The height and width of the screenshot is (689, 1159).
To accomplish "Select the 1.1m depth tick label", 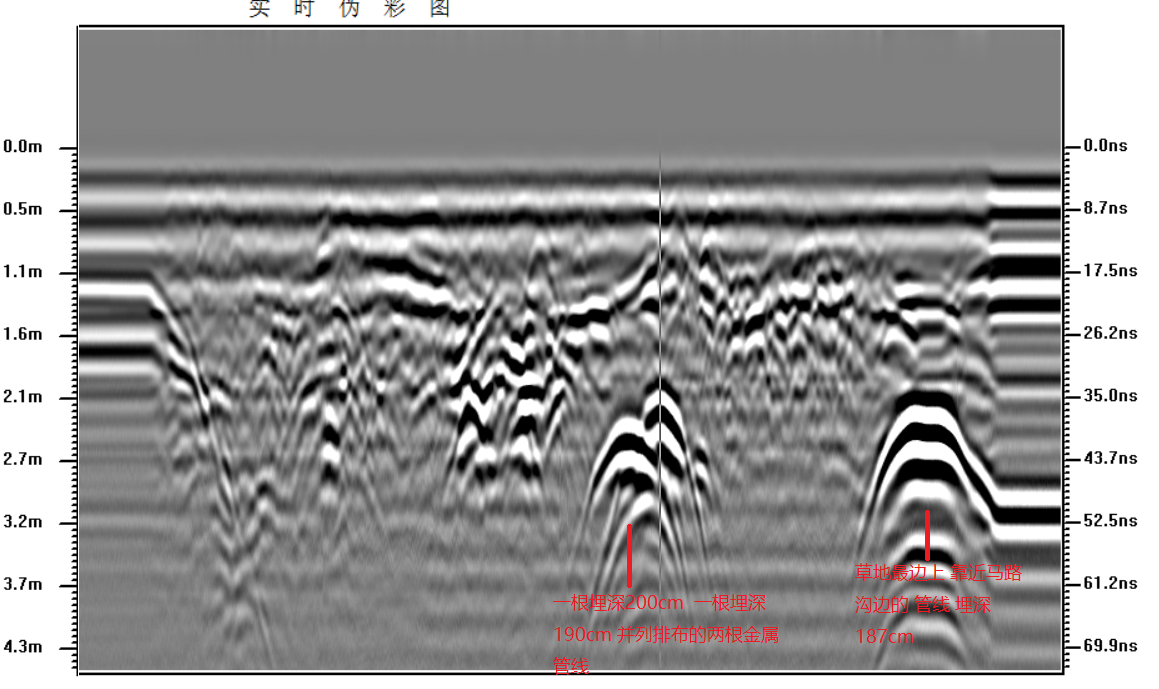I will point(23,272).
